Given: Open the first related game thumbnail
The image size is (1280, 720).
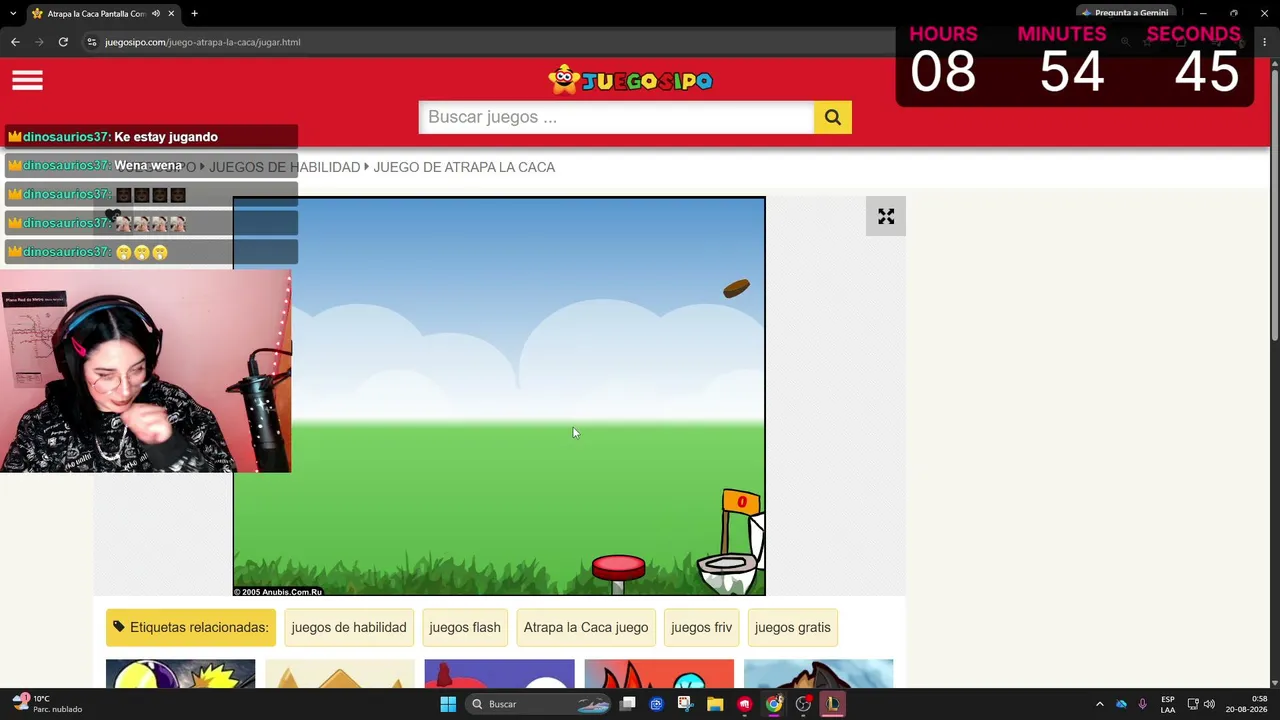Looking at the screenshot, I should (180, 674).
